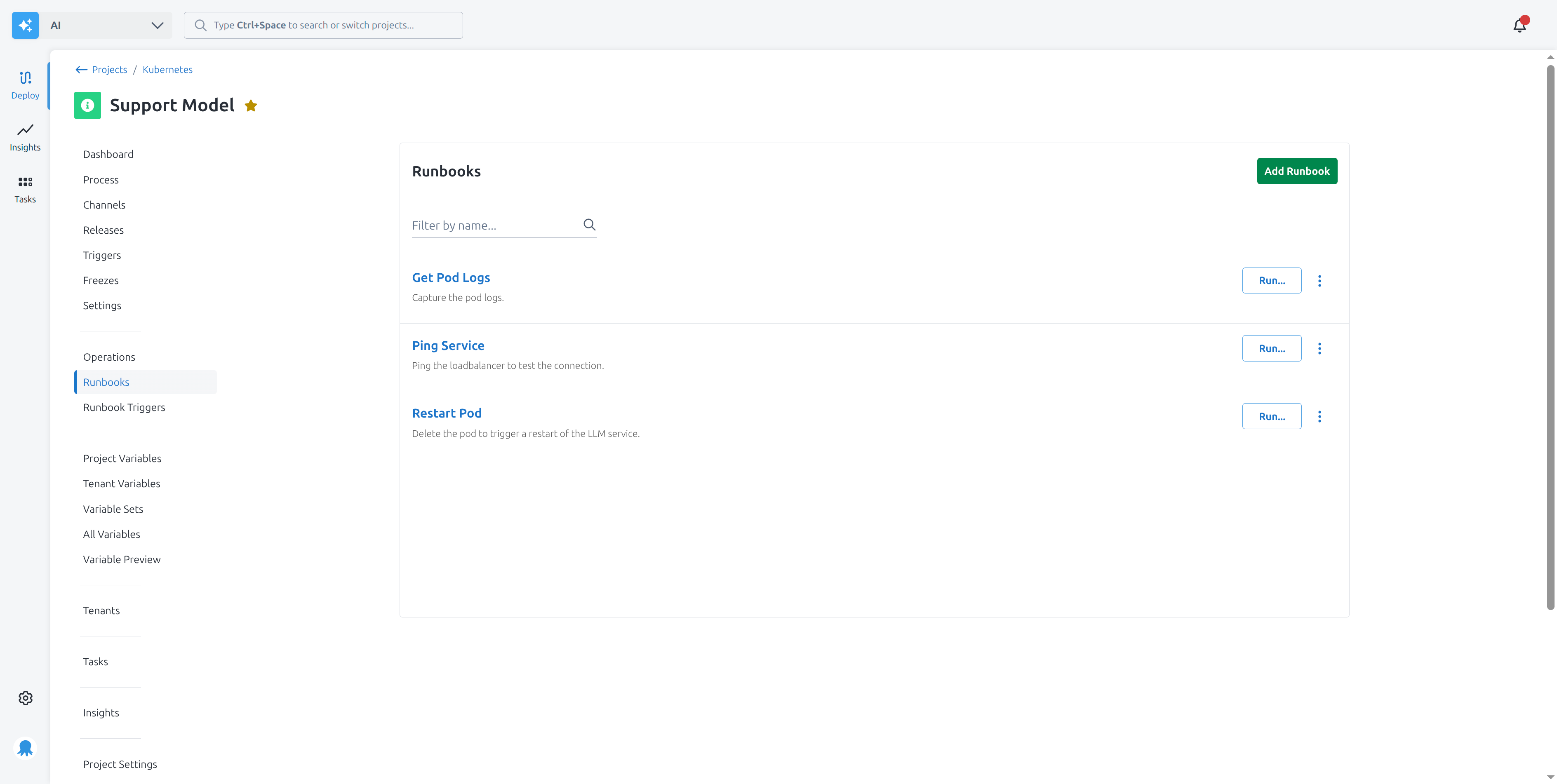Click the magnifier in the runbook filter

click(x=589, y=224)
